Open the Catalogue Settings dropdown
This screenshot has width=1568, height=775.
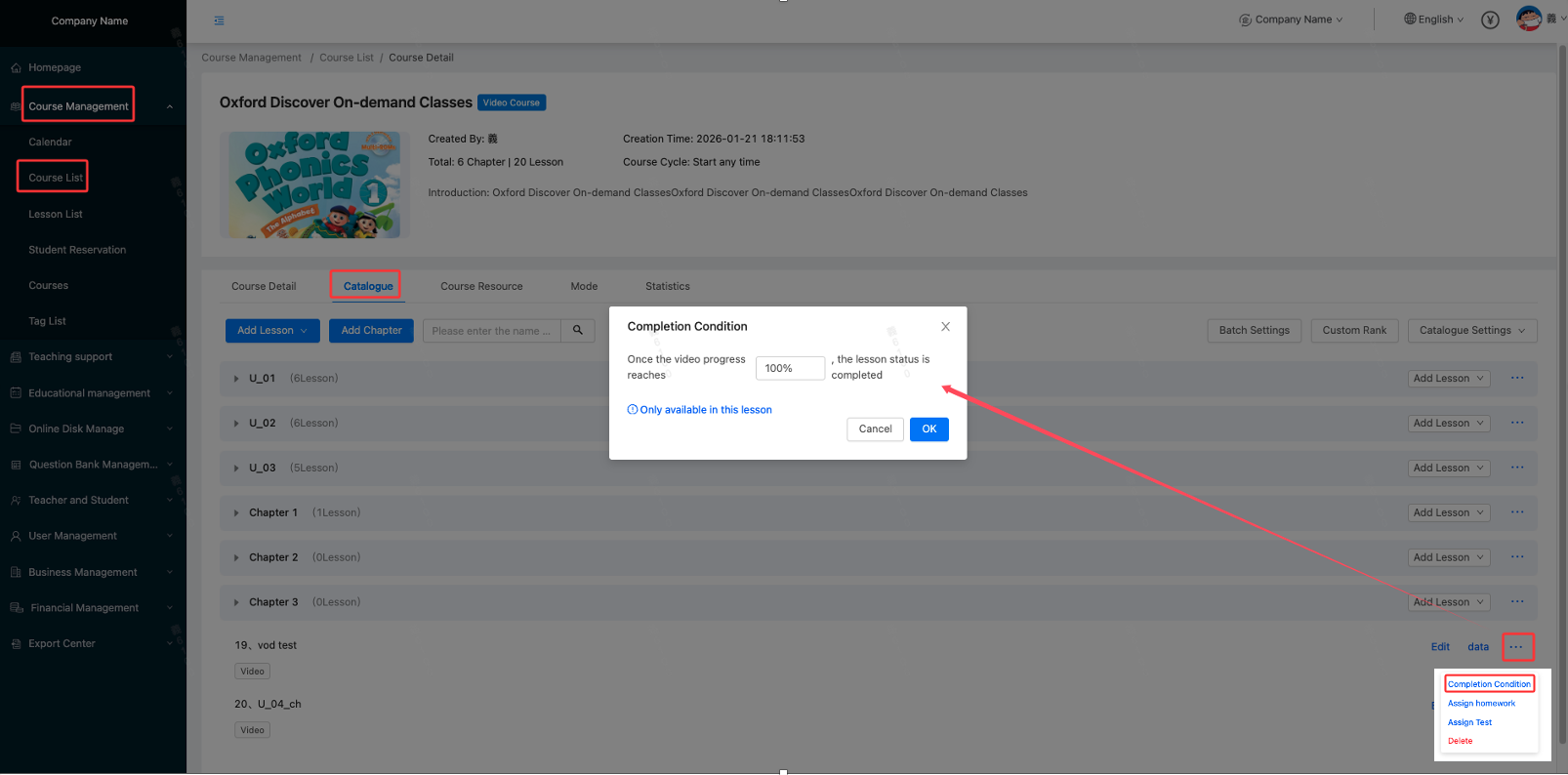point(1471,331)
